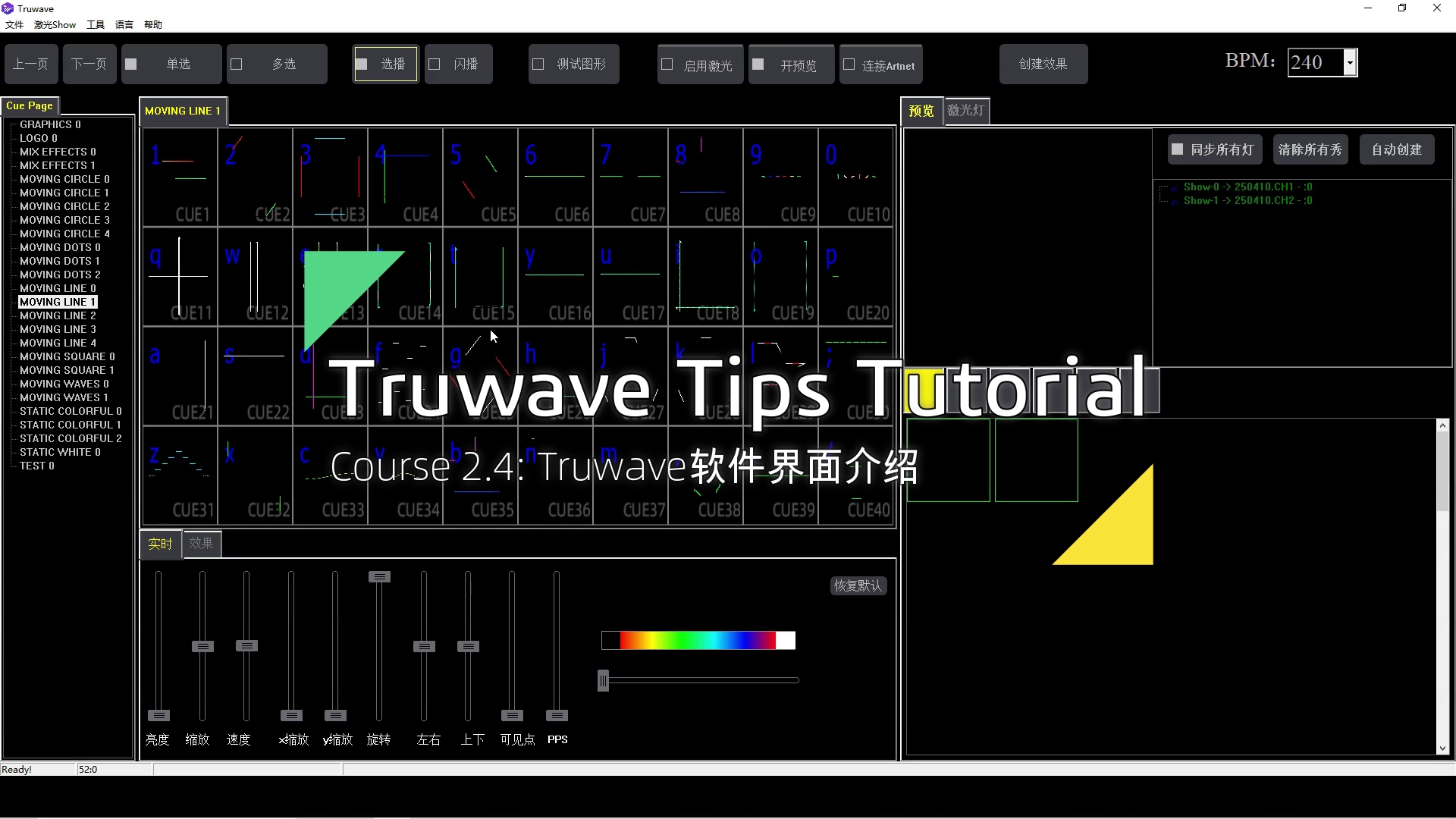The image size is (1456, 819).
Task: Pick CUE12 double vertical lines cell
Action: (255, 276)
